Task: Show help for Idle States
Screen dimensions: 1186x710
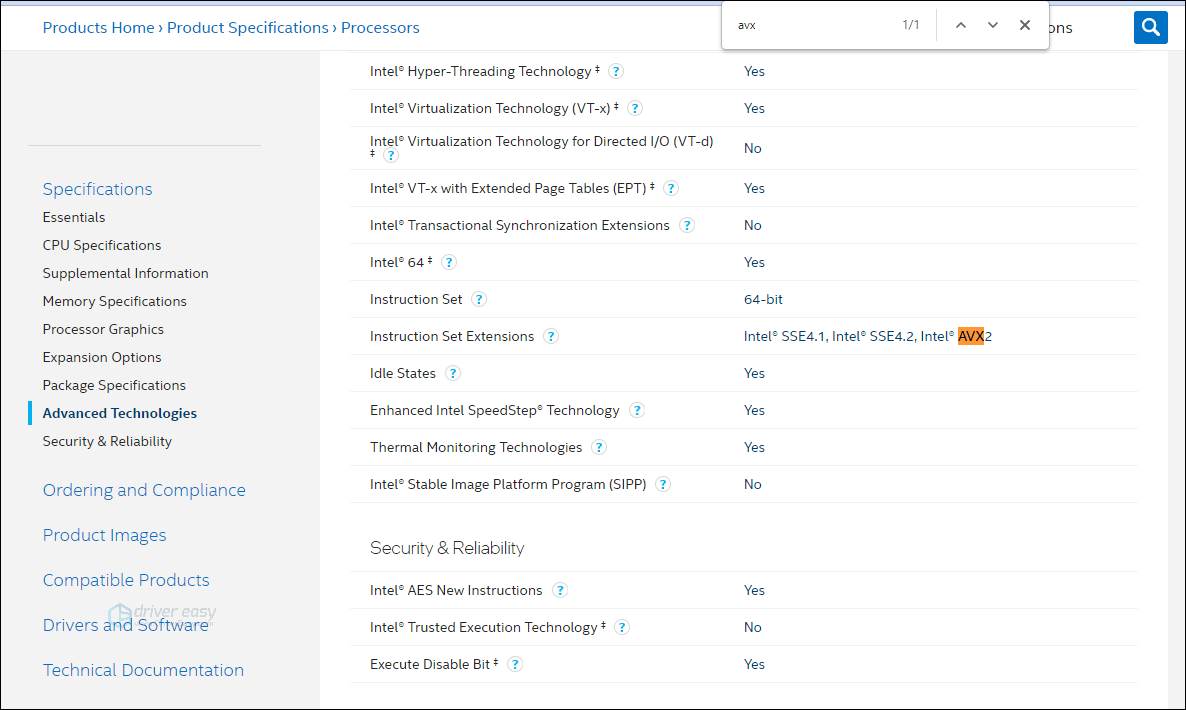Action: (x=452, y=374)
